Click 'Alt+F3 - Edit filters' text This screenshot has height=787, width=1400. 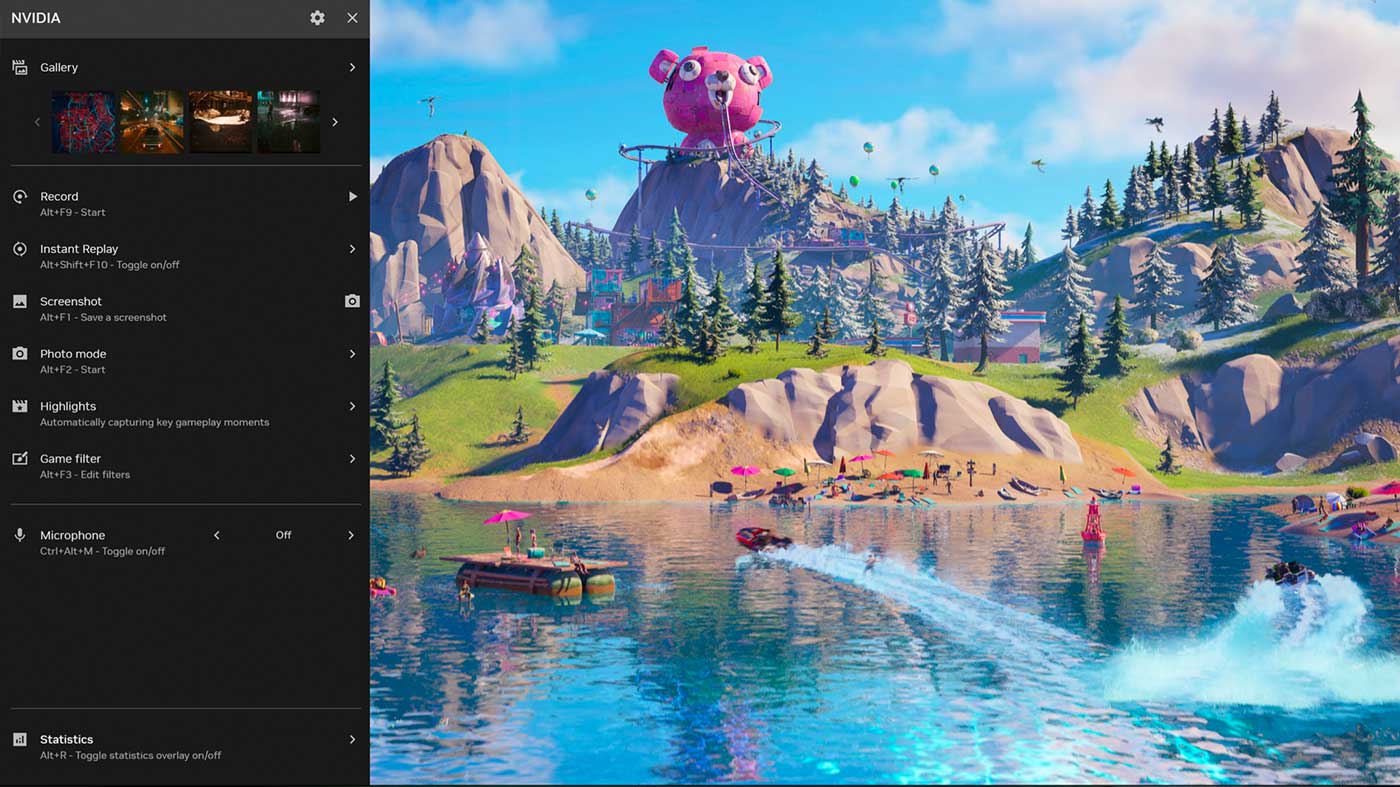pos(85,475)
